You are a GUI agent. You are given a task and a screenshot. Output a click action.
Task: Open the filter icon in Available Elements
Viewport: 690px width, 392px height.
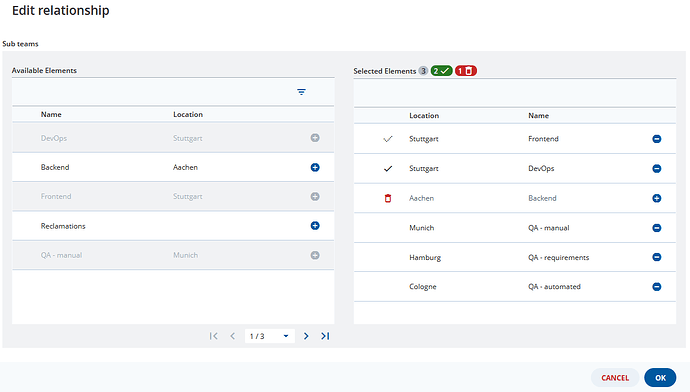pos(301,92)
